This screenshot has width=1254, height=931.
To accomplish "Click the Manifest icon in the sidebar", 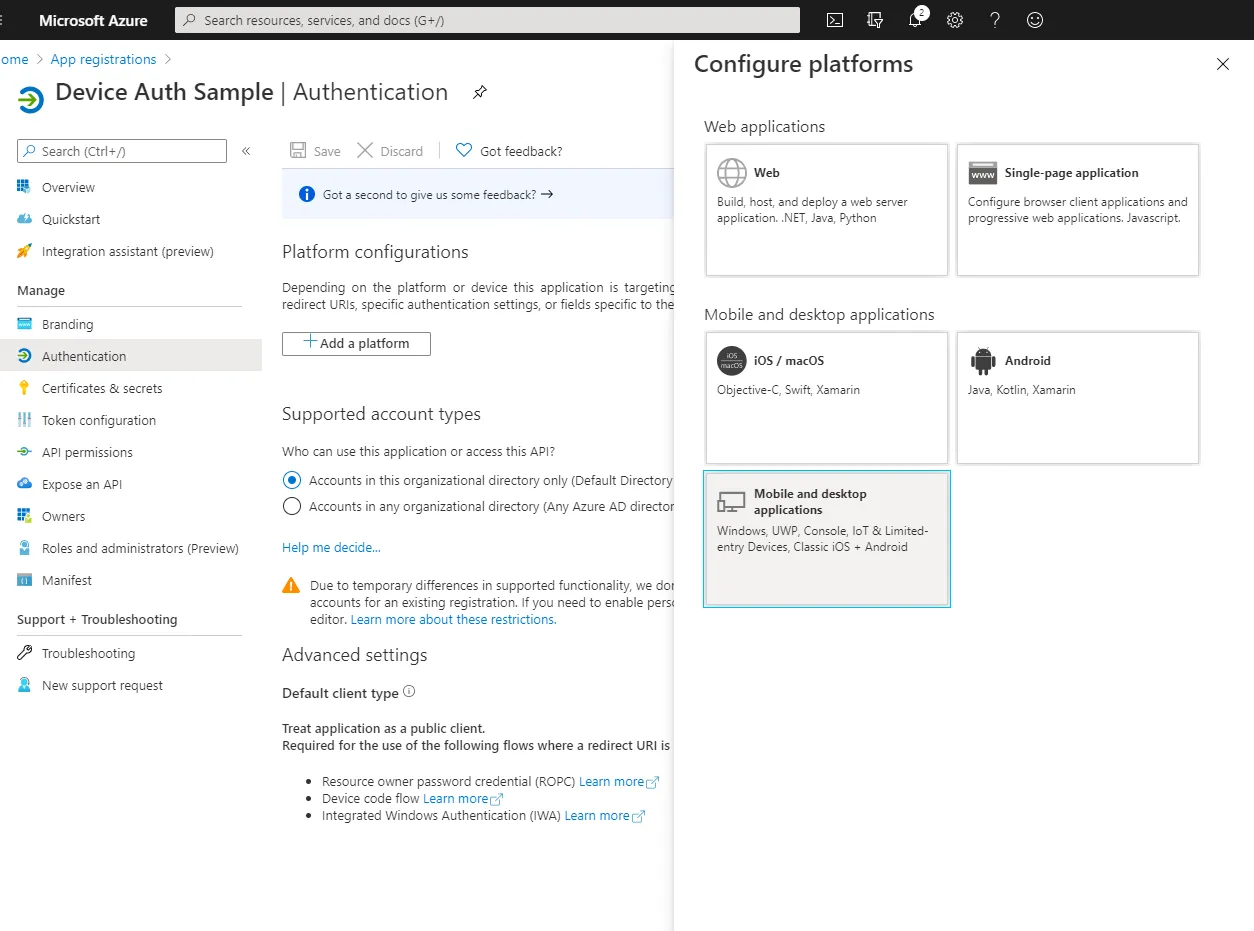I will pyautogui.click(x=24, y=580).
